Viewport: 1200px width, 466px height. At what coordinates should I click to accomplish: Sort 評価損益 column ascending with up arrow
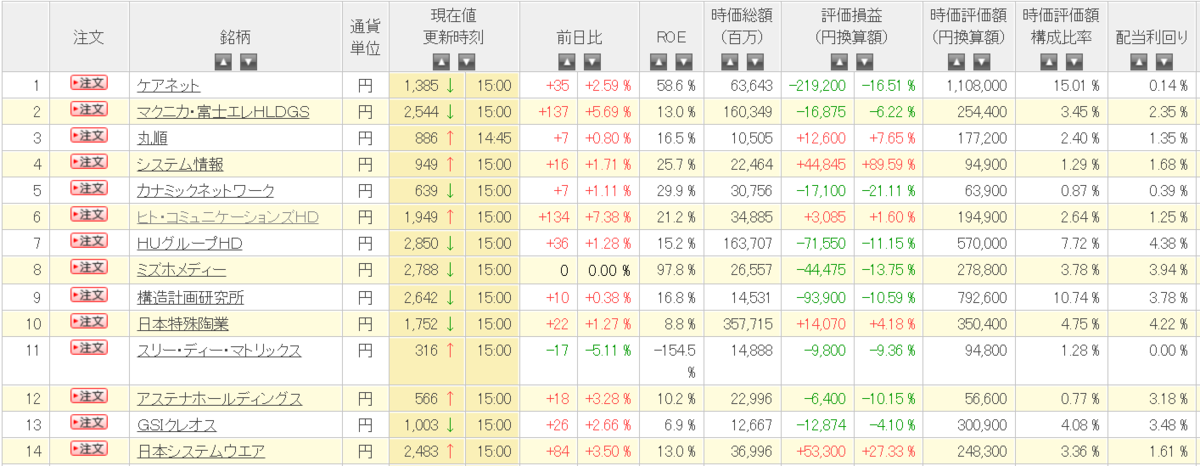(x=841, y=61)
